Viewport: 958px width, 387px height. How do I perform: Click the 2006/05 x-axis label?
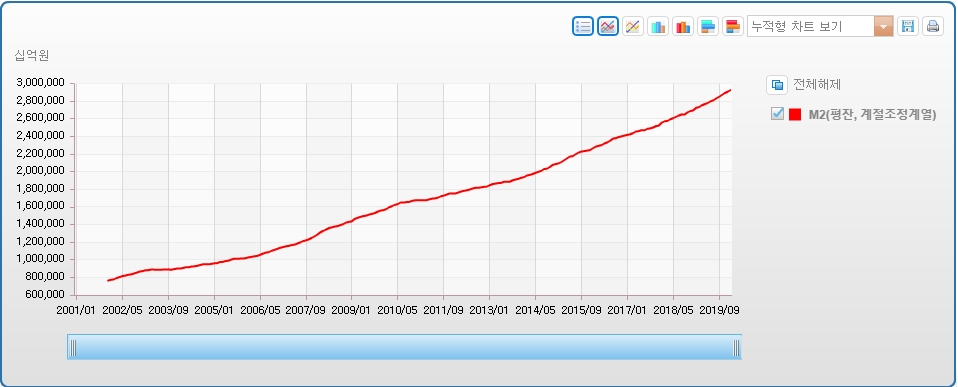click(260, 310)
